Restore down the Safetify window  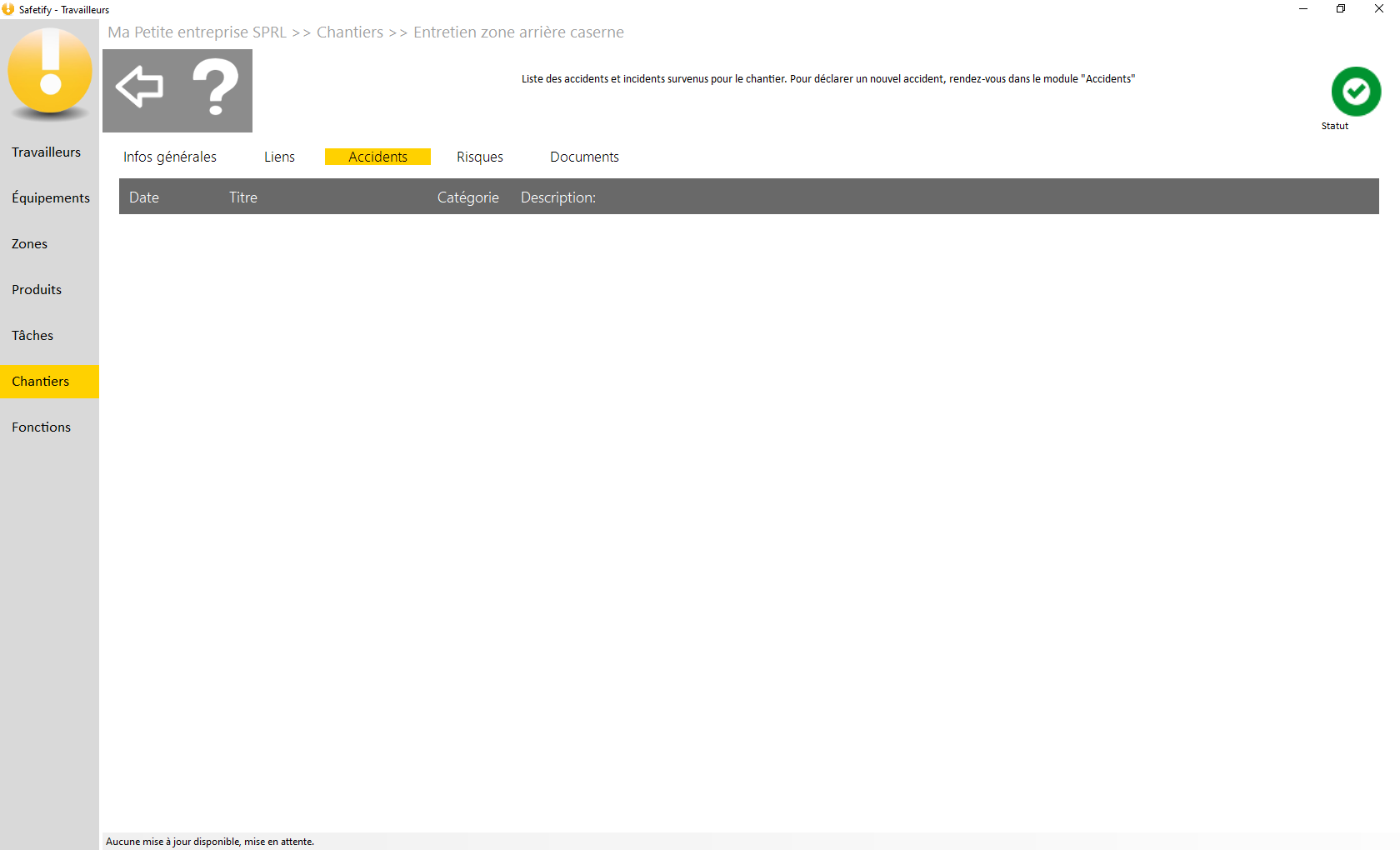1341,9
